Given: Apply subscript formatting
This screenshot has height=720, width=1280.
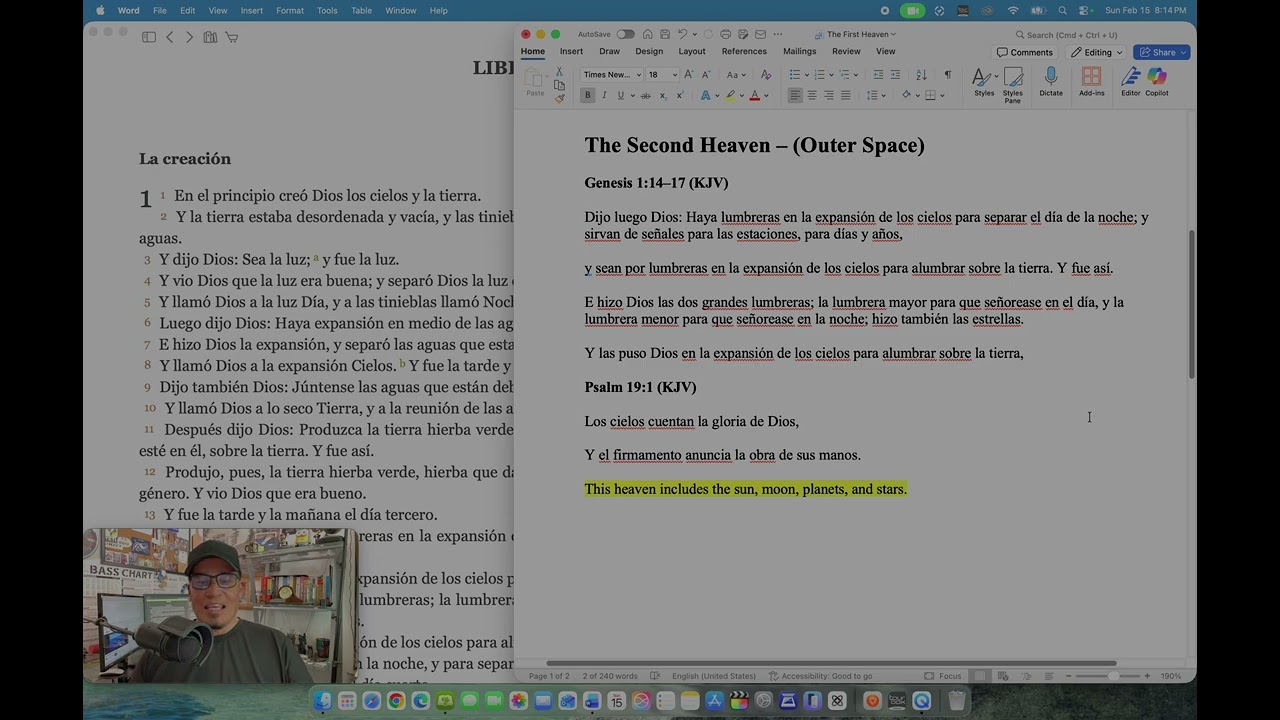Looking at the screenshot, I should [662, 95].
